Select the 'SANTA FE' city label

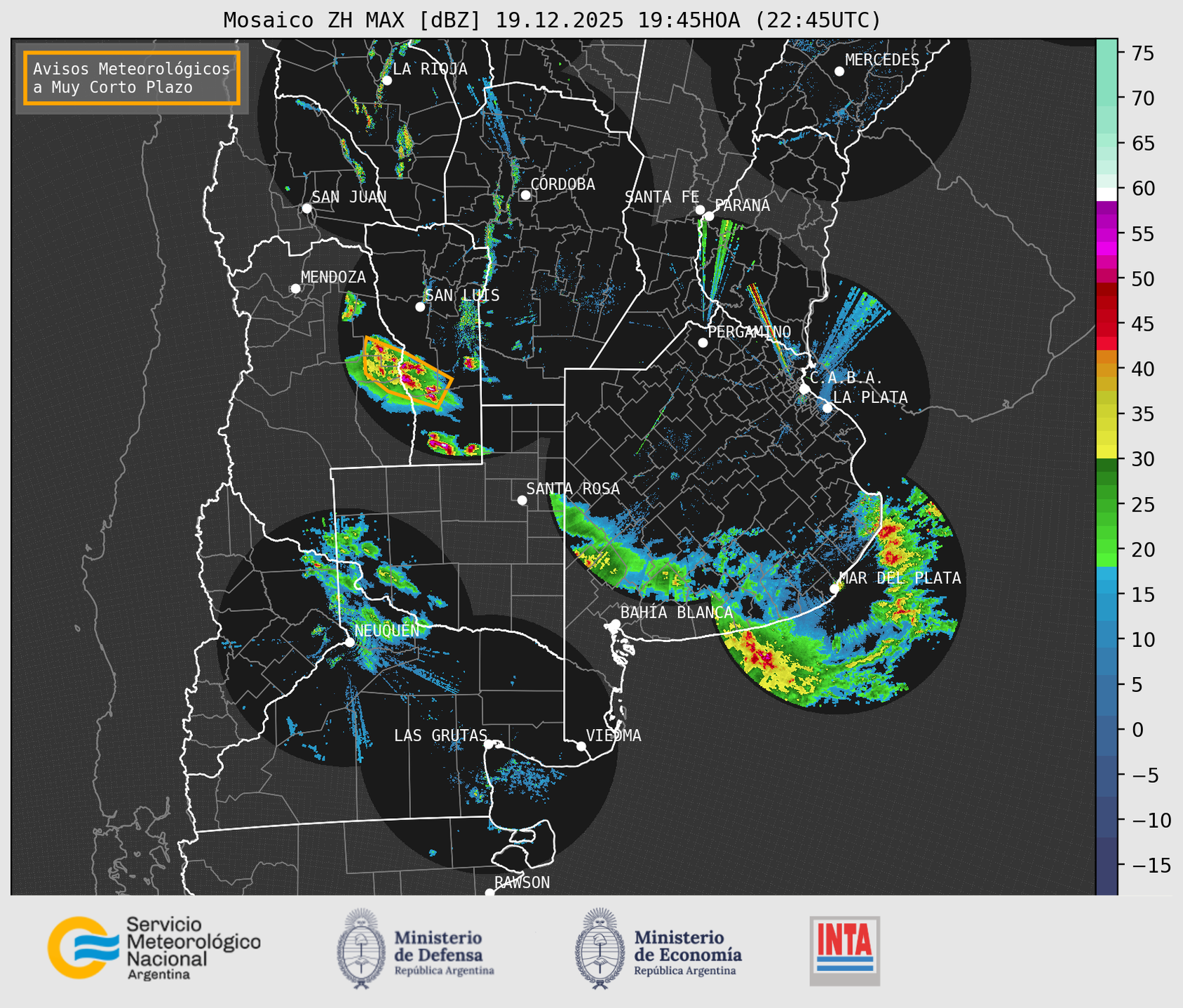[662, 197]
